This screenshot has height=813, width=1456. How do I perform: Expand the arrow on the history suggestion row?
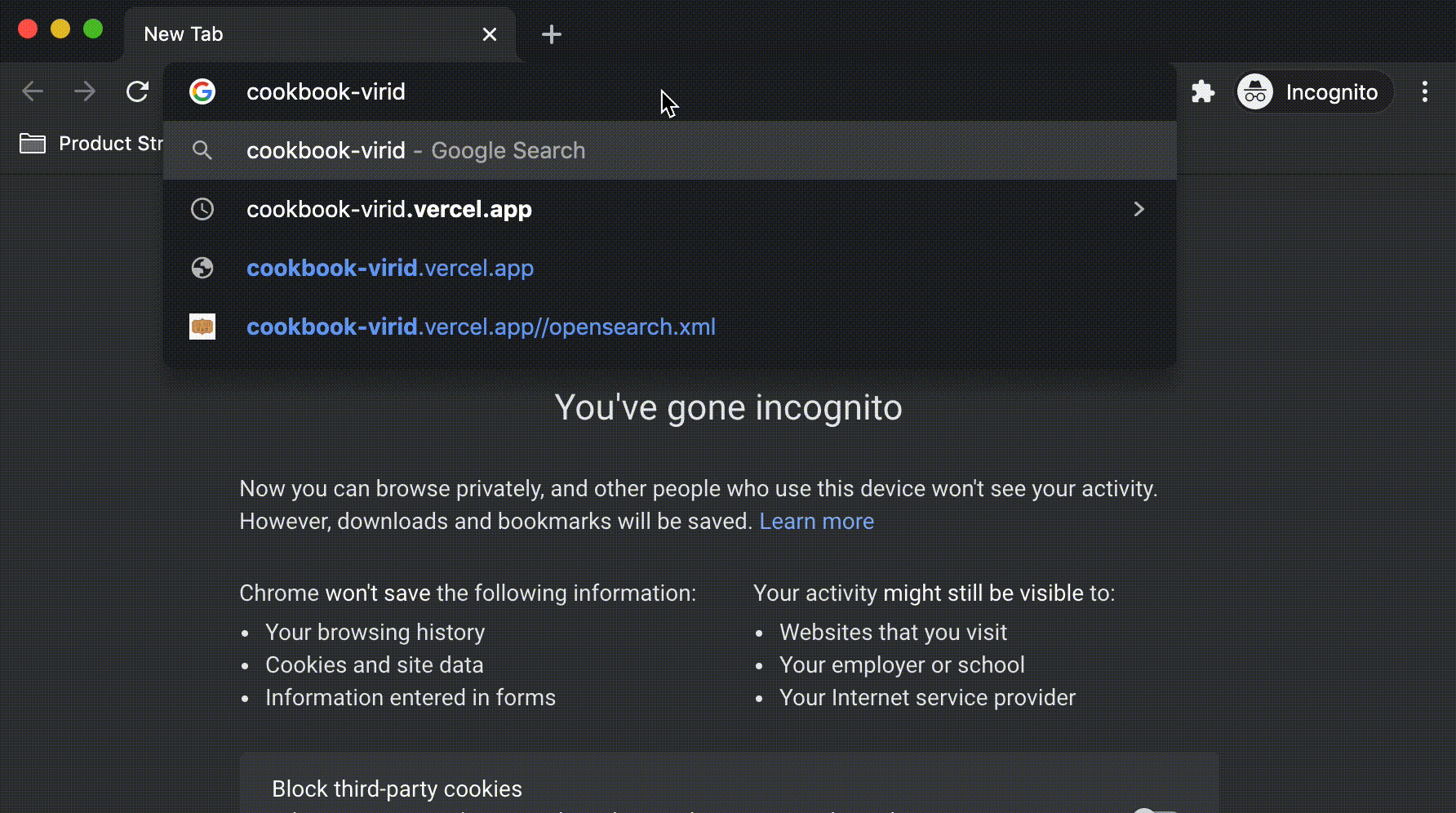[1139, 209]
